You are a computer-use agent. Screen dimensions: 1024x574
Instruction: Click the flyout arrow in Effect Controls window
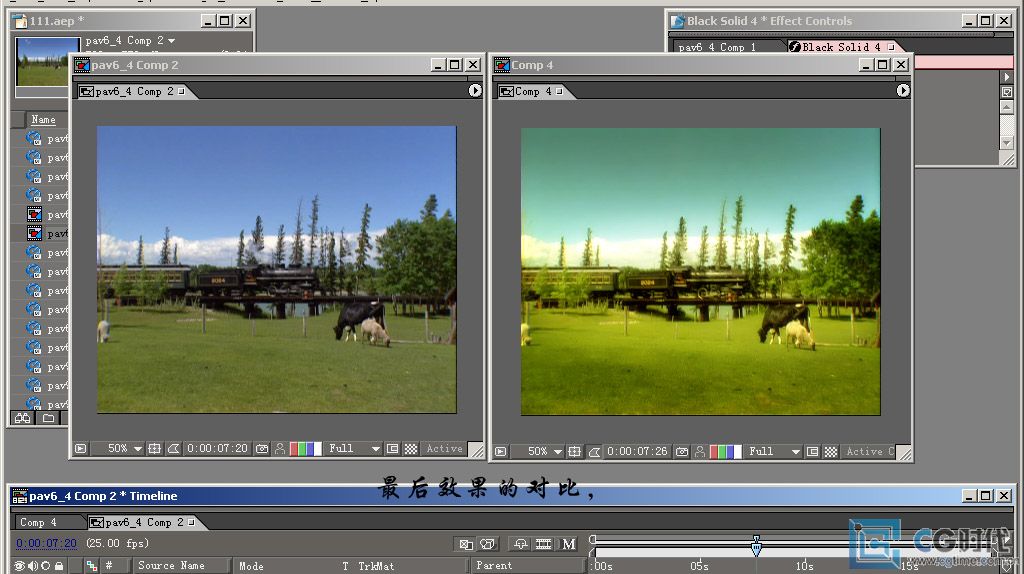pos(1006,77)
